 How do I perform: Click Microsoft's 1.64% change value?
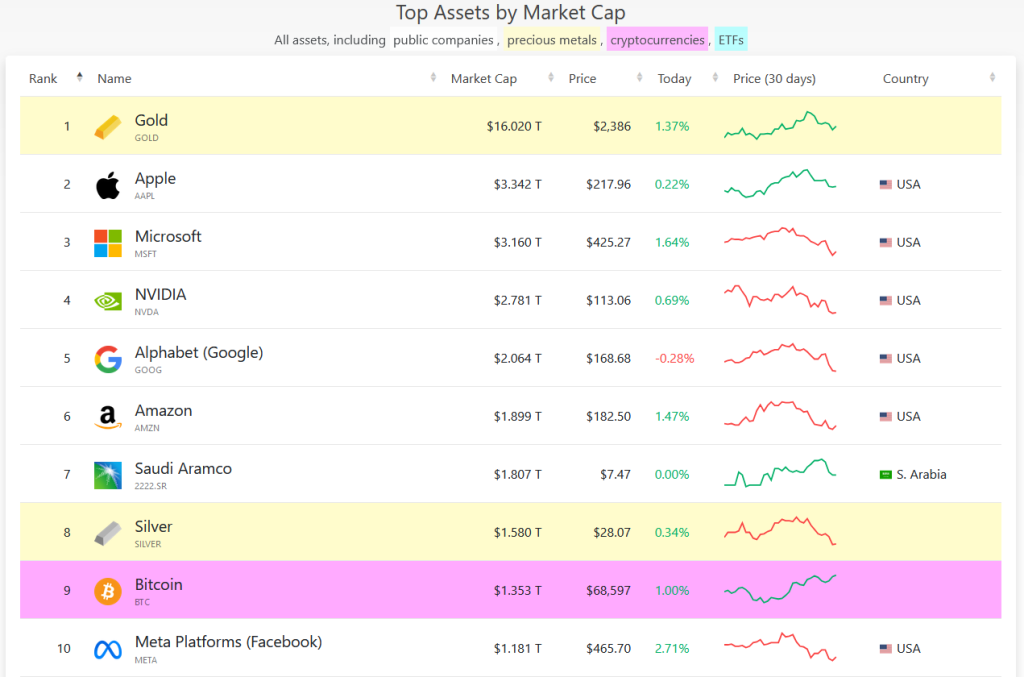click(672, 243)
